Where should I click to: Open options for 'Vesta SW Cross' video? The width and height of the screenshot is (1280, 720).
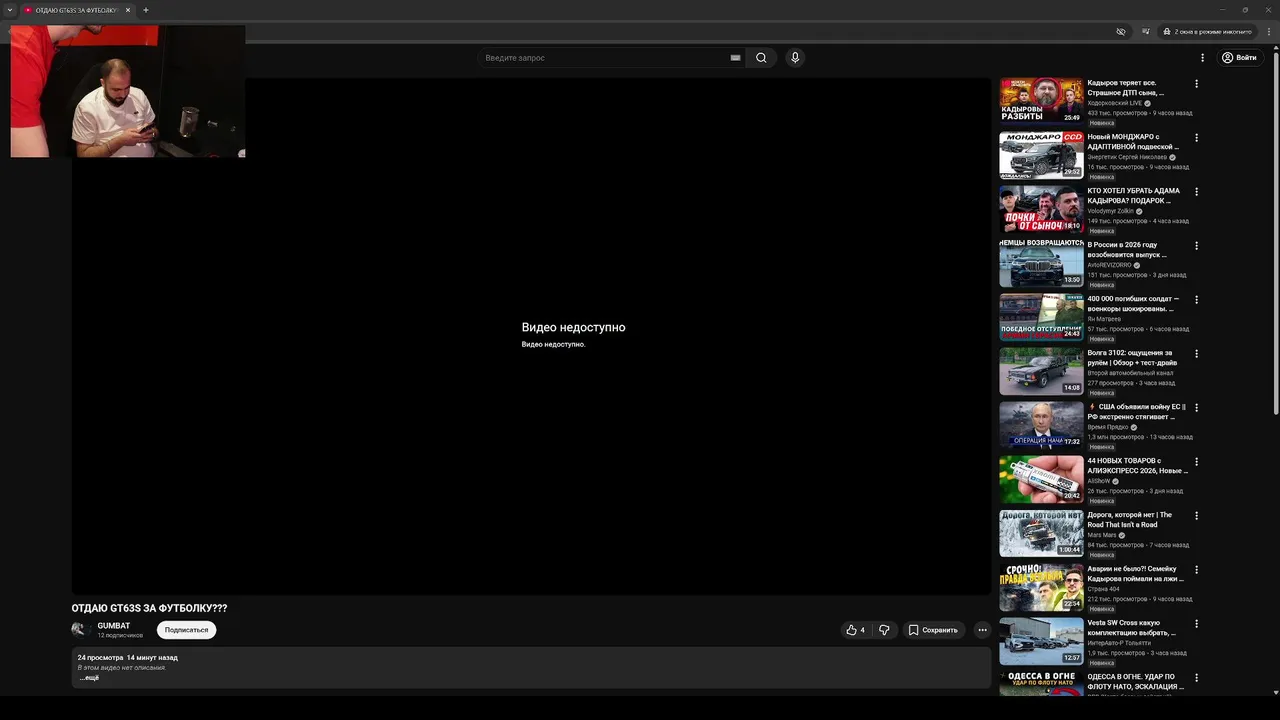click(1196, 624)
